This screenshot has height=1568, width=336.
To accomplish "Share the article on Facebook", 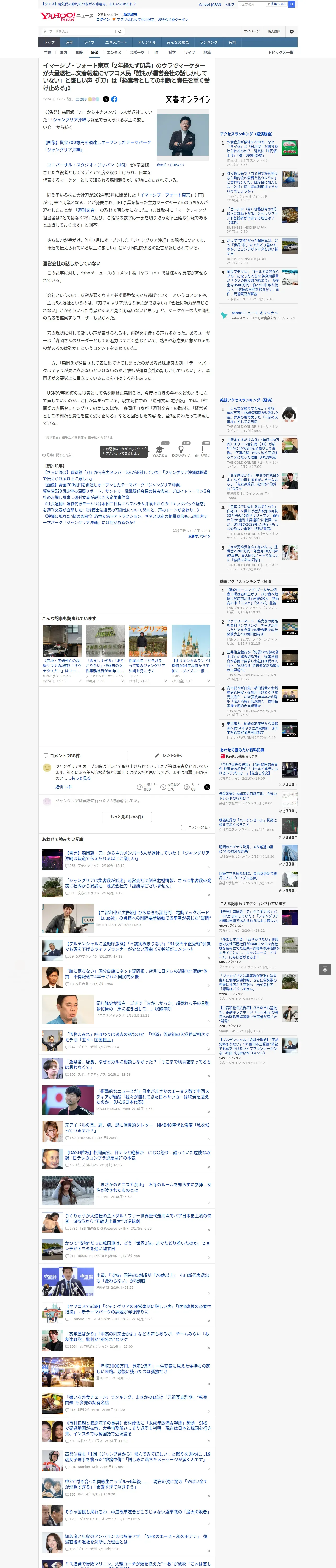I will (x=114, y=99).
